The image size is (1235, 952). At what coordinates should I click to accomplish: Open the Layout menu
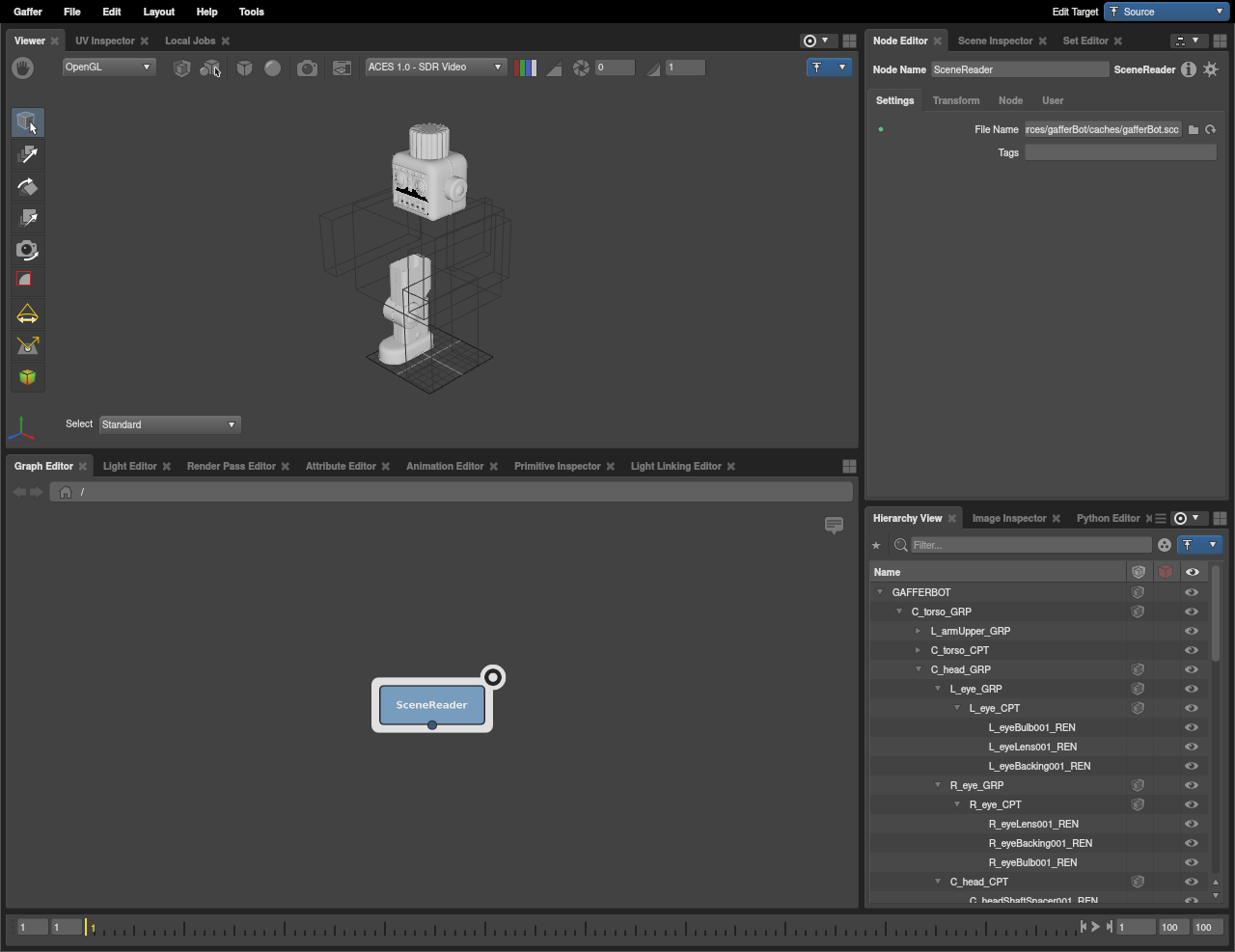point(159,12)
